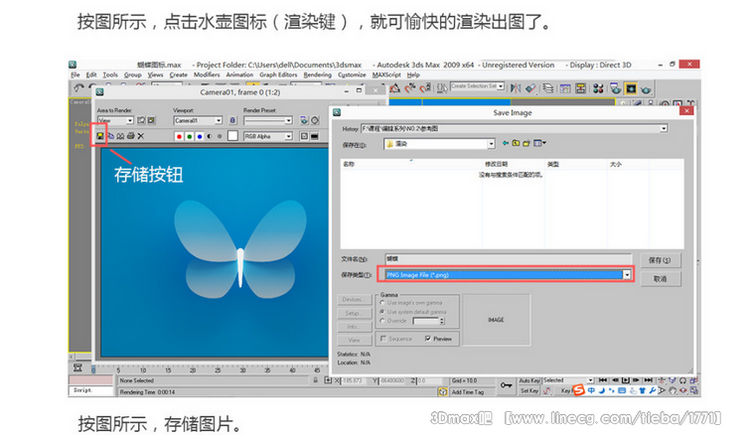Click the 取消 (Cancel) button
This screenshot has width=750, height=435.
(x=660, y=279)
